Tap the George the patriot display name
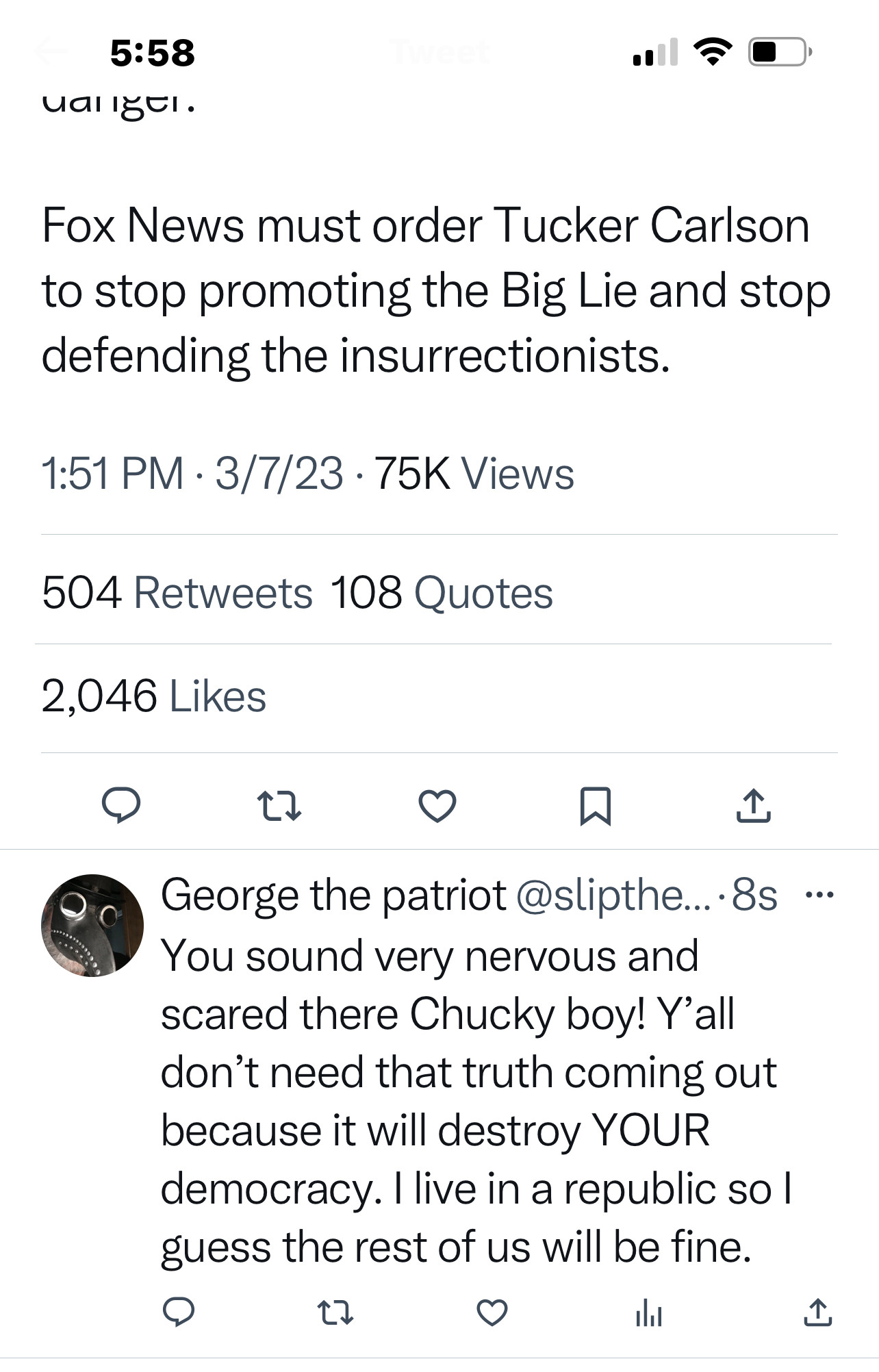The image size is (879, 1372). [x=333, y=895]
